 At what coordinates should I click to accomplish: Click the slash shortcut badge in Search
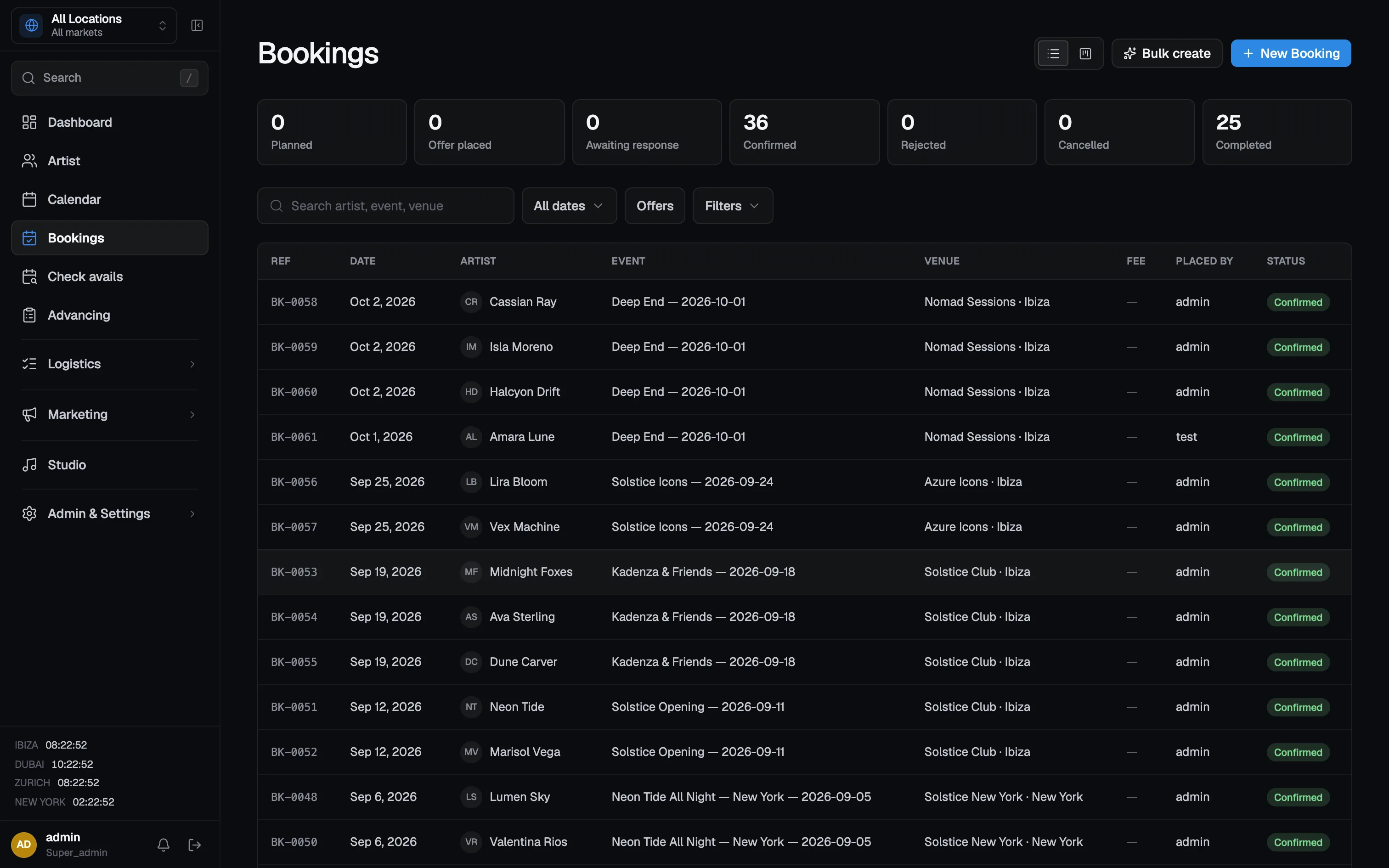pos(189,78)
